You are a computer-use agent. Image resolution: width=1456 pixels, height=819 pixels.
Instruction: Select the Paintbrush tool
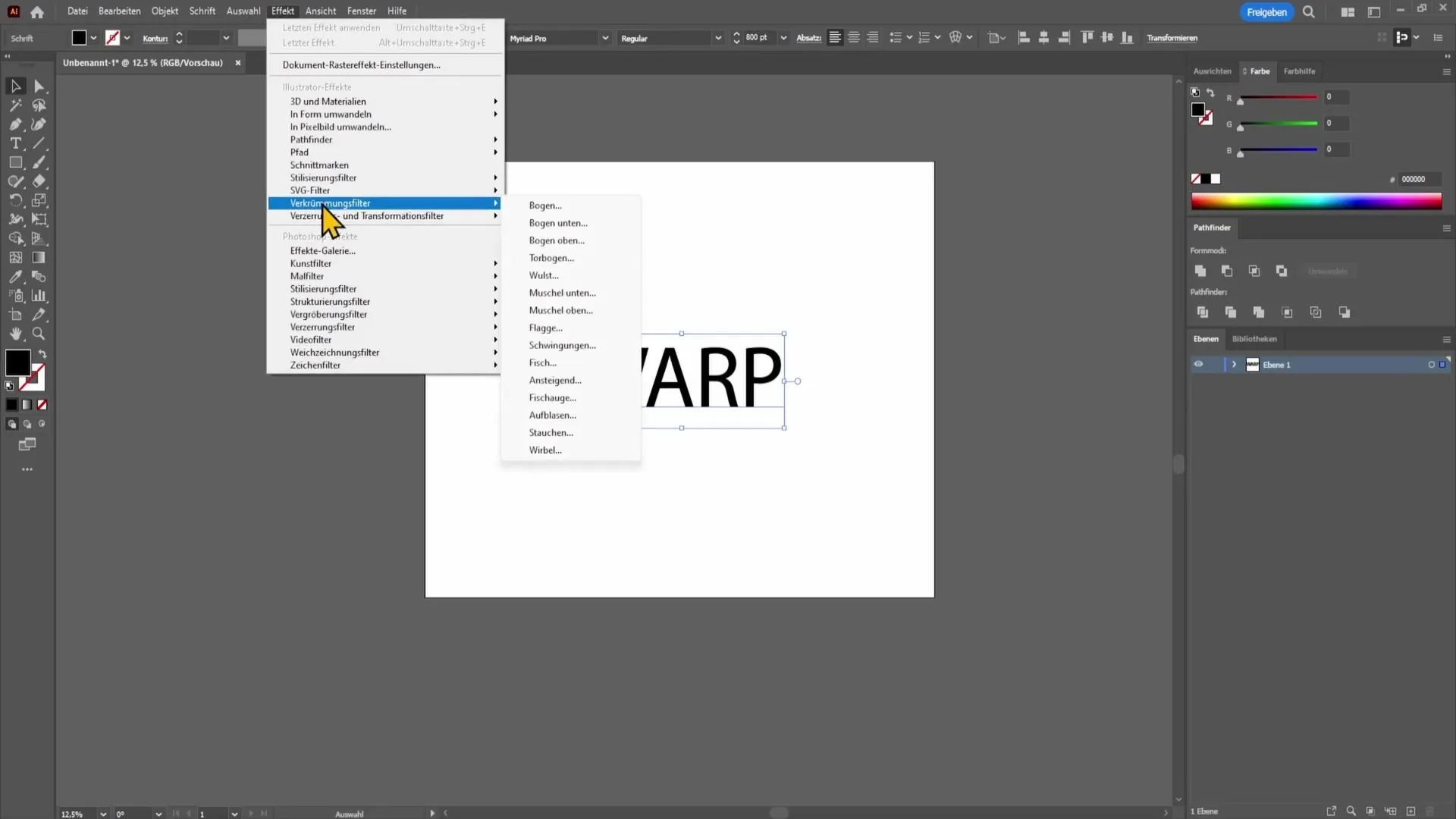(x=39, y=162)
